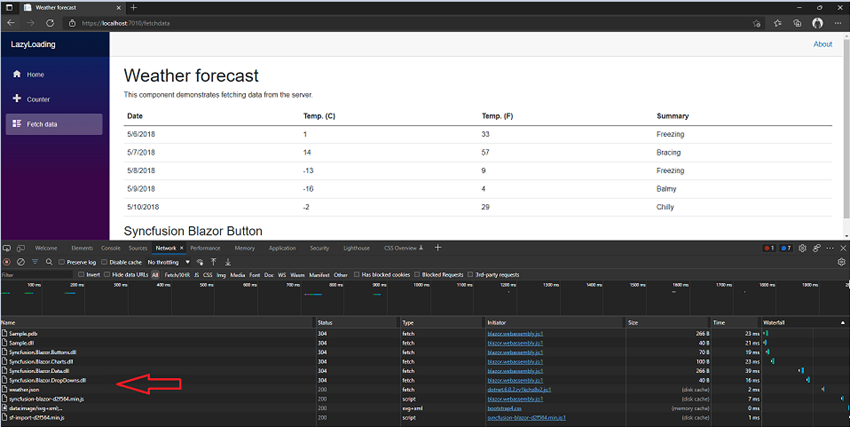
Task: Check Blocked Requests checkbox
Action: (x=417, y=275)
